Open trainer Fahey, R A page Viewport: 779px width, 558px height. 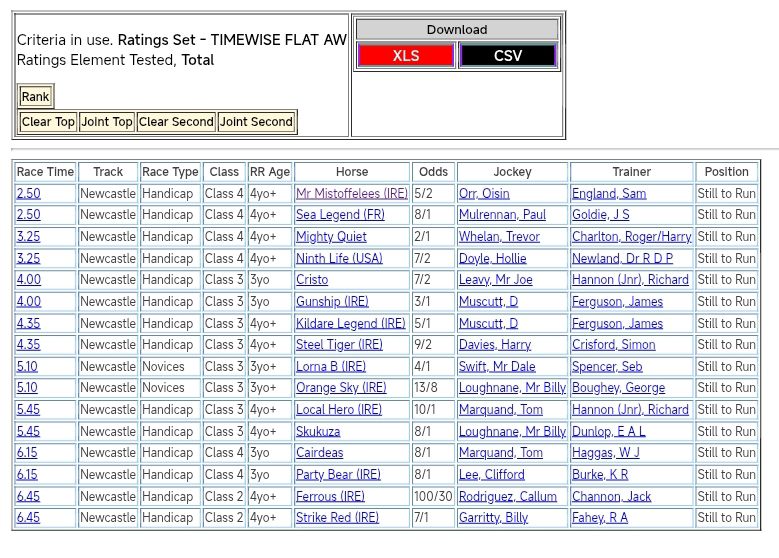pyautogui.click(x=600, y=518)
